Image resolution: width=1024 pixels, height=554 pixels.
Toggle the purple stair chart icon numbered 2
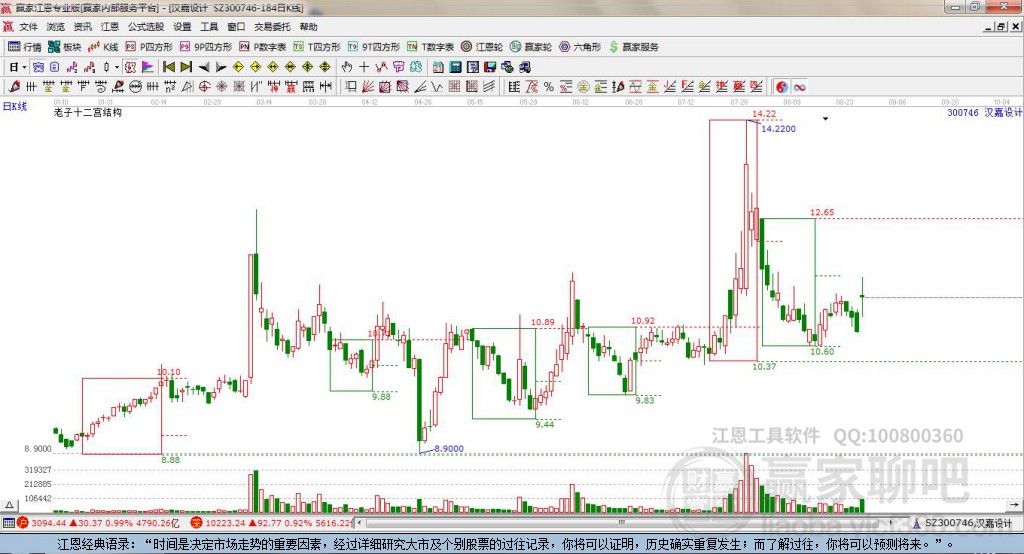coord(72,67)
